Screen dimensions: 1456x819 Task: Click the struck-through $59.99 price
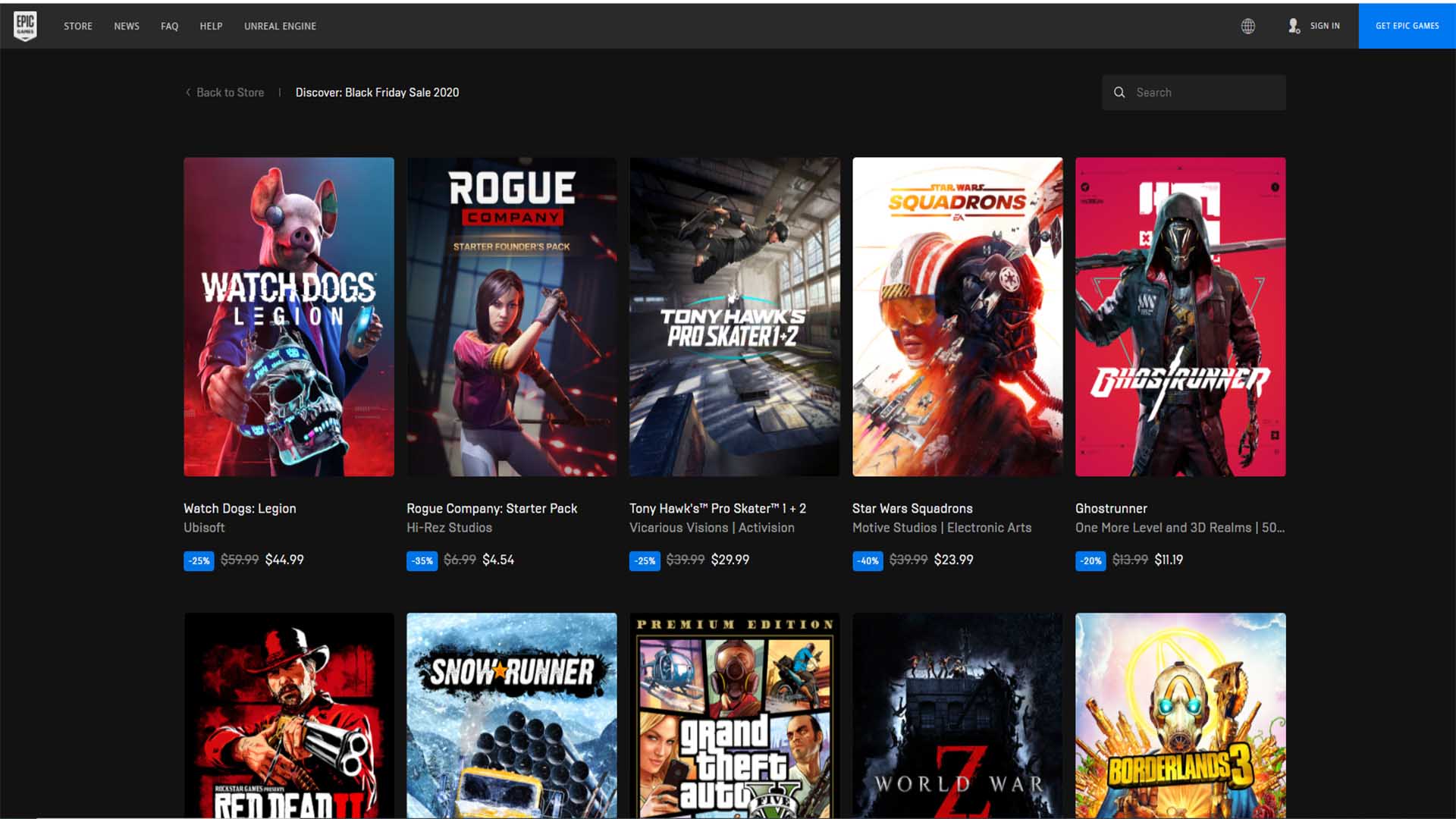coord(240,560)
